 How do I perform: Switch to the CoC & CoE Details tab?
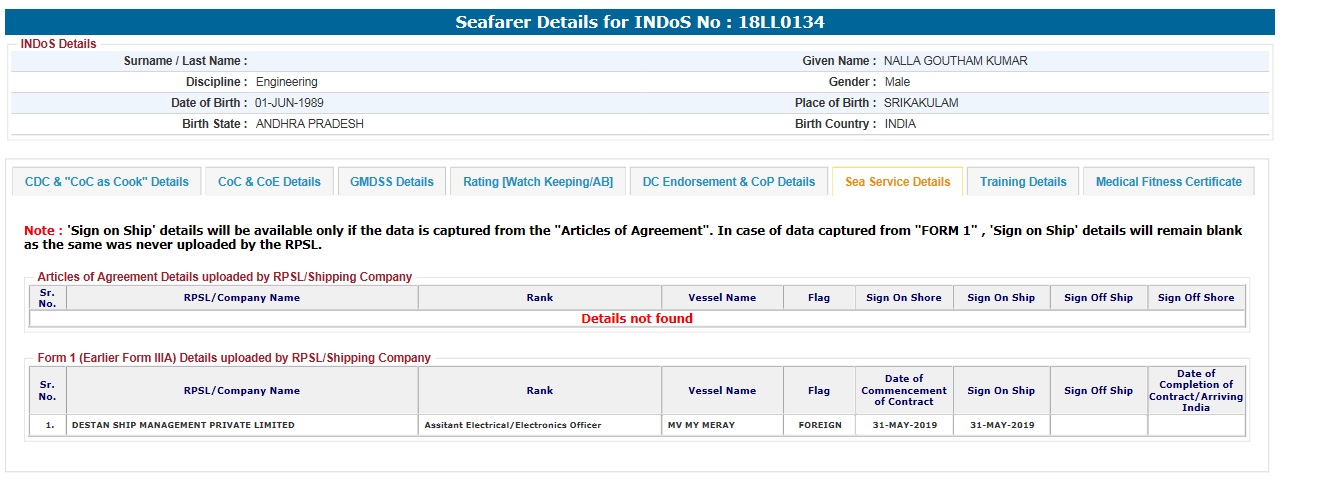tap(269, 182)
